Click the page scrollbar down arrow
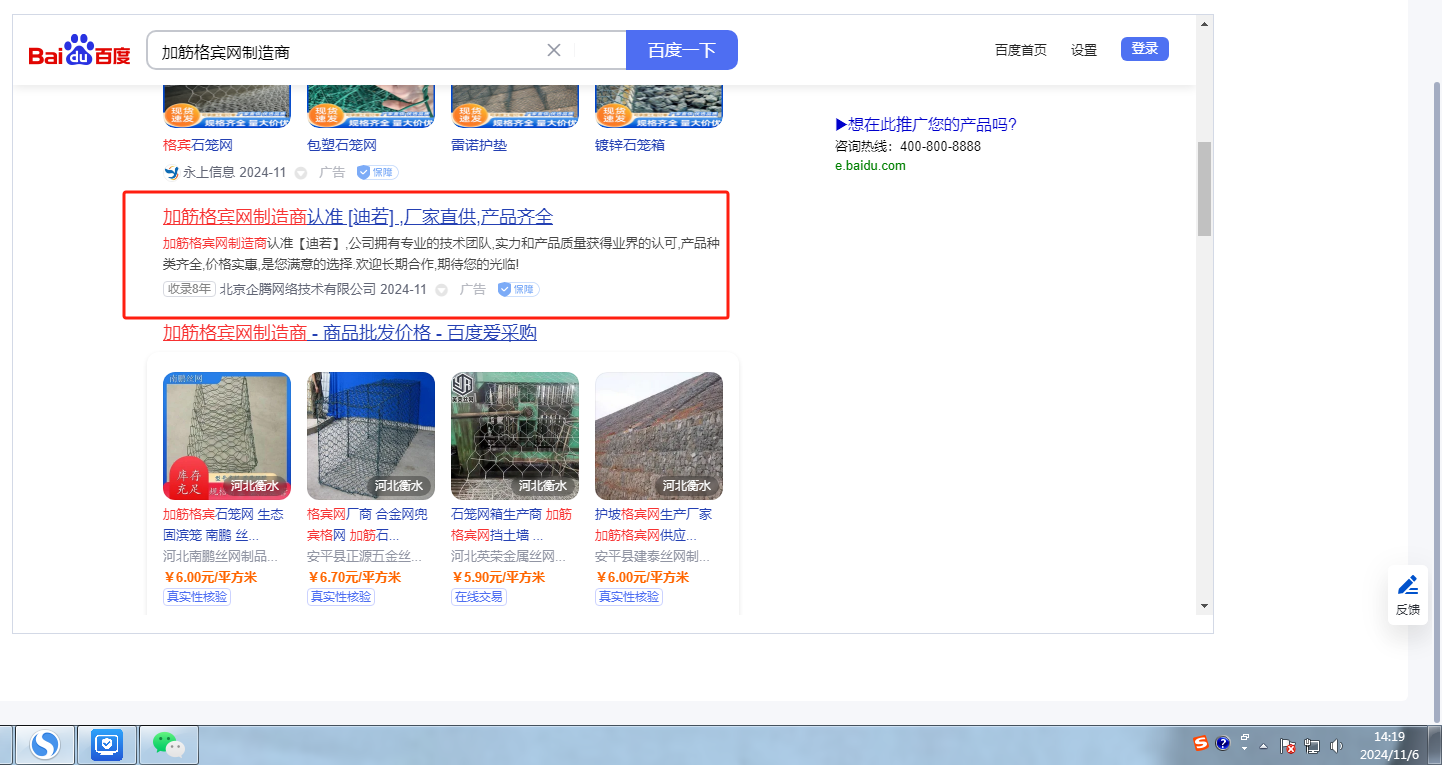This screenshot has width=1442, height=765. tap(1204, 605)
